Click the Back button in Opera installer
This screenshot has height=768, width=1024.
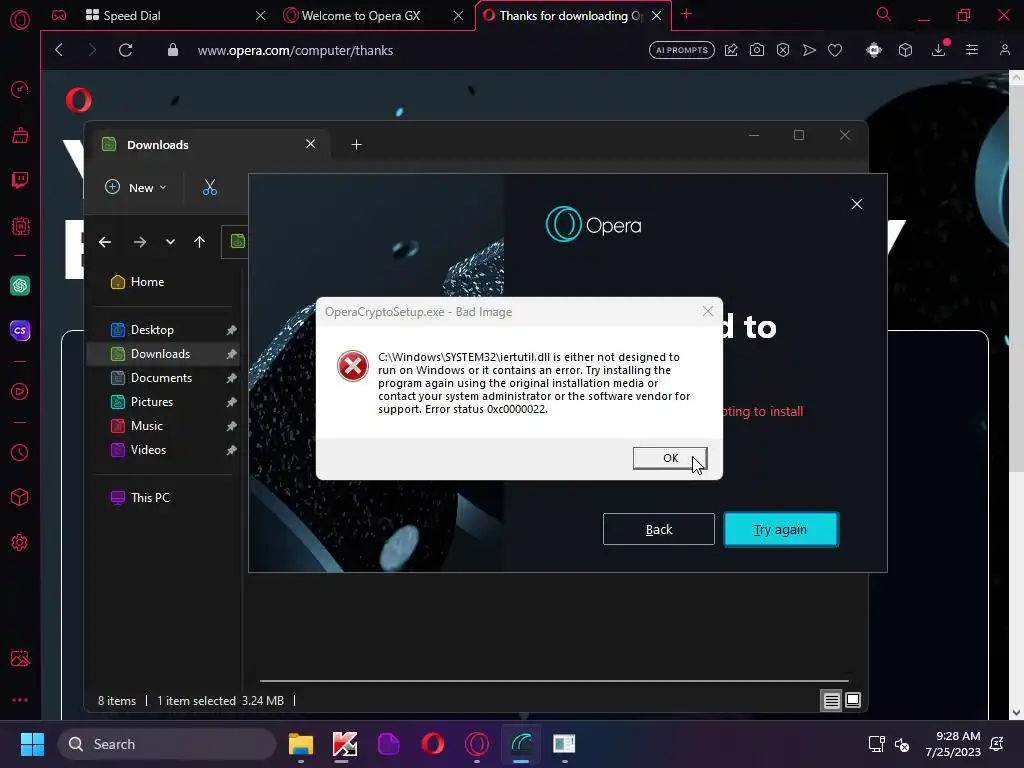tap(658, 529)
